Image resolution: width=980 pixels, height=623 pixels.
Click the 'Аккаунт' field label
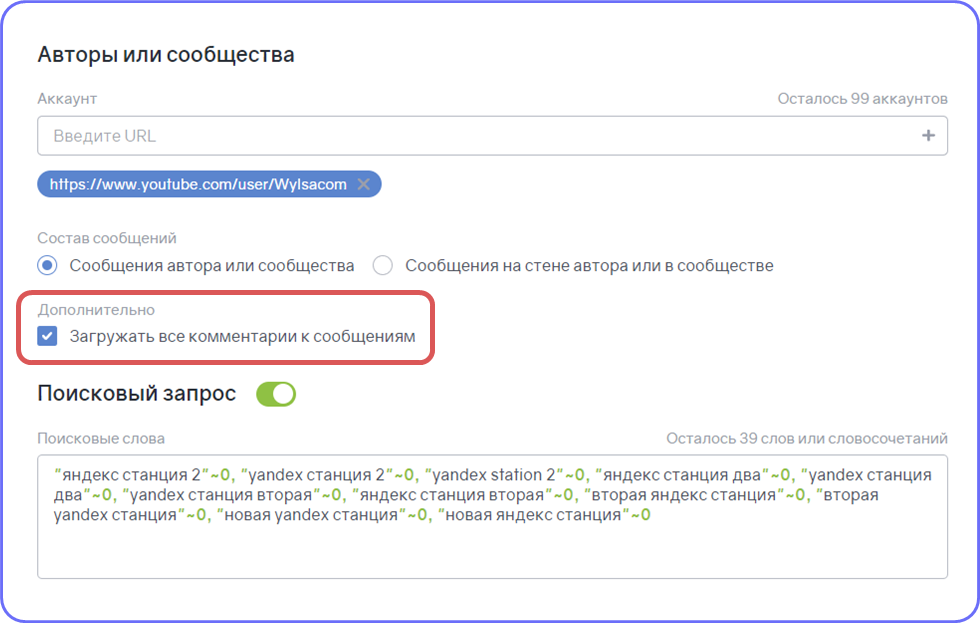tap(67, 99)
